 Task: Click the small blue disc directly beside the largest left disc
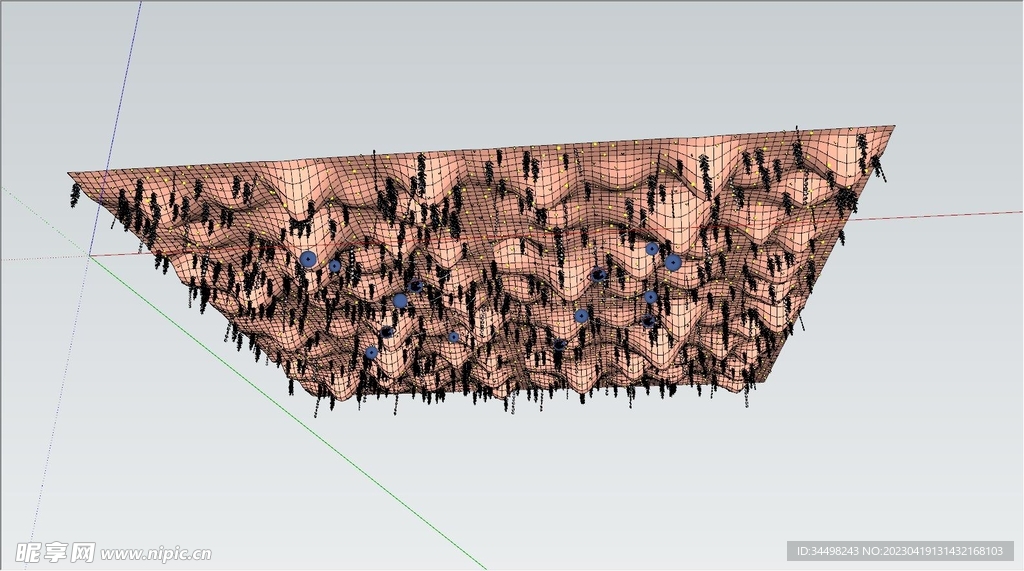click(x=335, y=266)
